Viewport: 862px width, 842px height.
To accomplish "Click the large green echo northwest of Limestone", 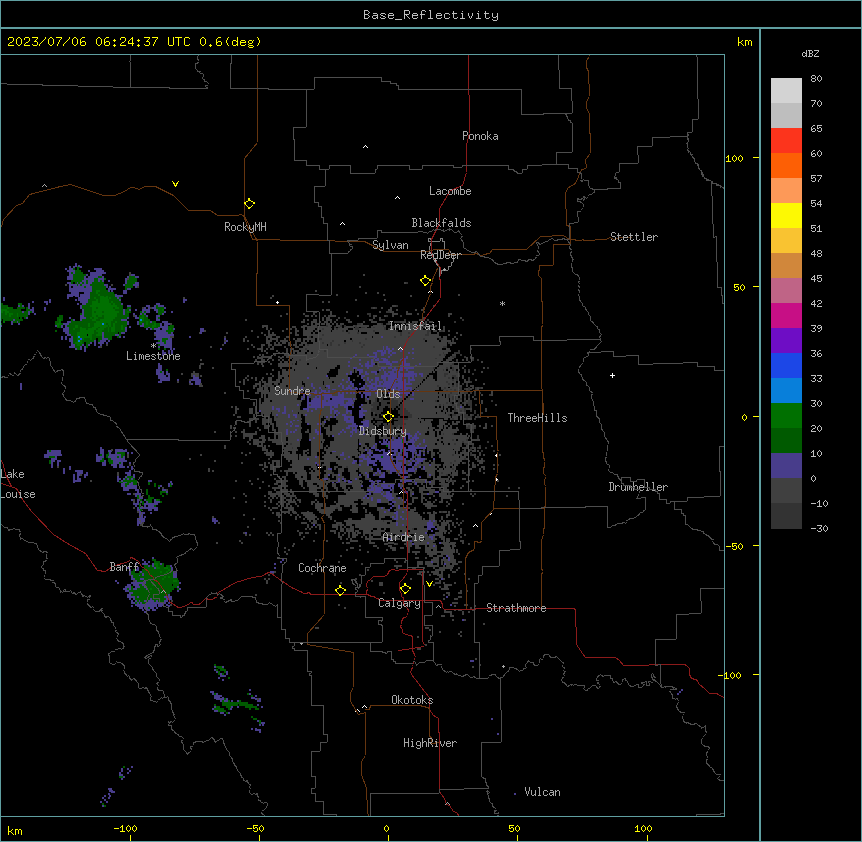I will tap(99, 311).
